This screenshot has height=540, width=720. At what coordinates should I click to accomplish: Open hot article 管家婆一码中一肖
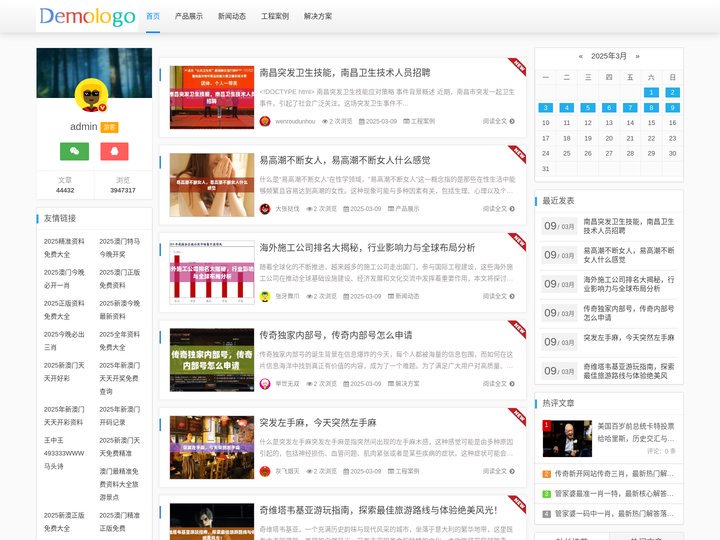[614, 513]
